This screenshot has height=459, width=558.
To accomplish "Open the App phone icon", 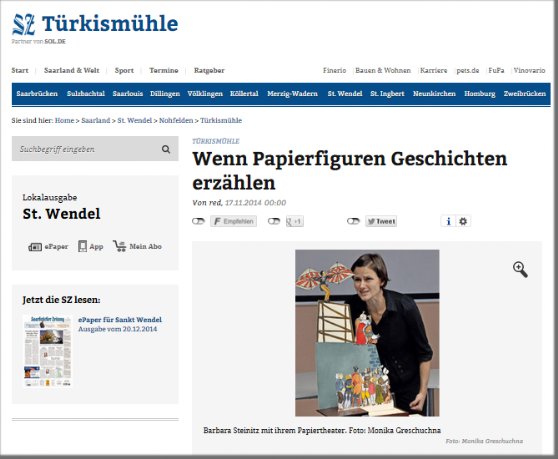I will [82, 246].
